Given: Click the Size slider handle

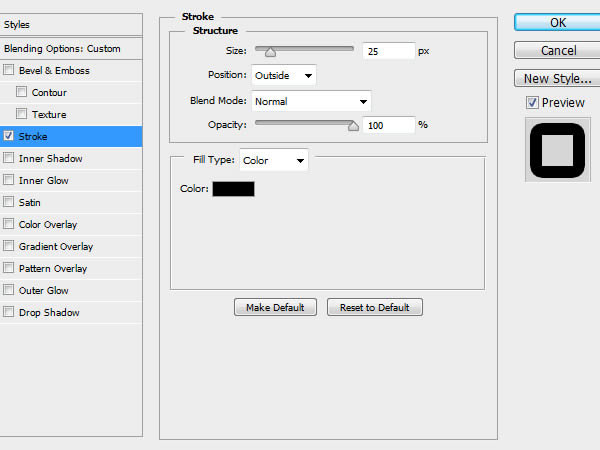Looking at the screenshot, I should point(271,52).
